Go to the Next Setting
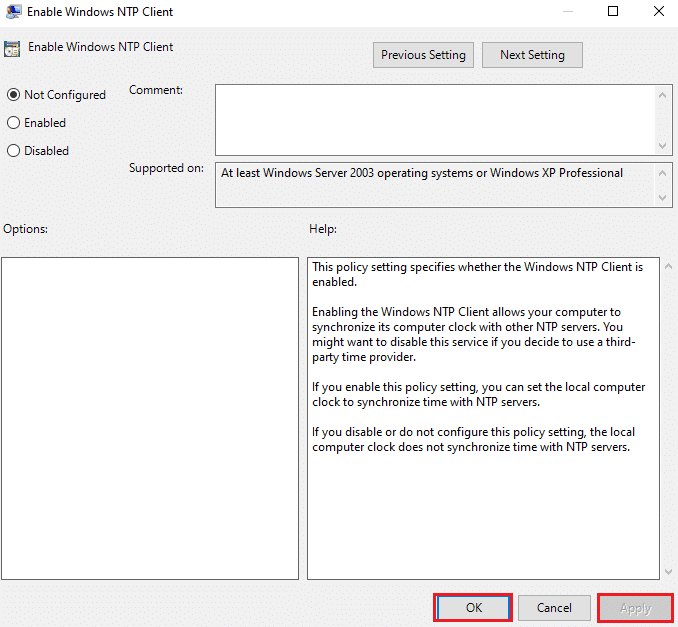 pos(532,55)
